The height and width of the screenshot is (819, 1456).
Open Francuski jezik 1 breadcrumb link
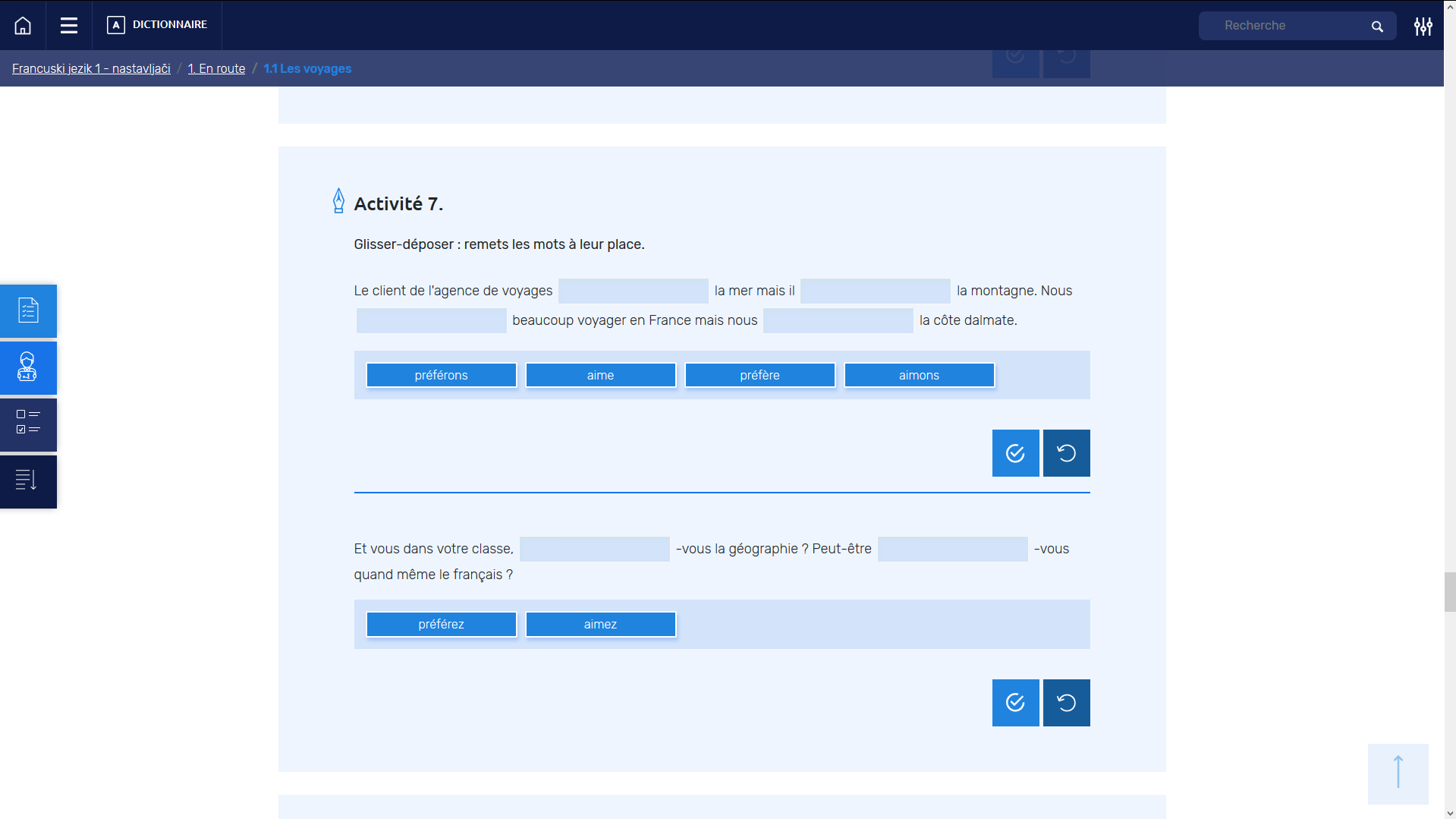(x=91, y=68)
